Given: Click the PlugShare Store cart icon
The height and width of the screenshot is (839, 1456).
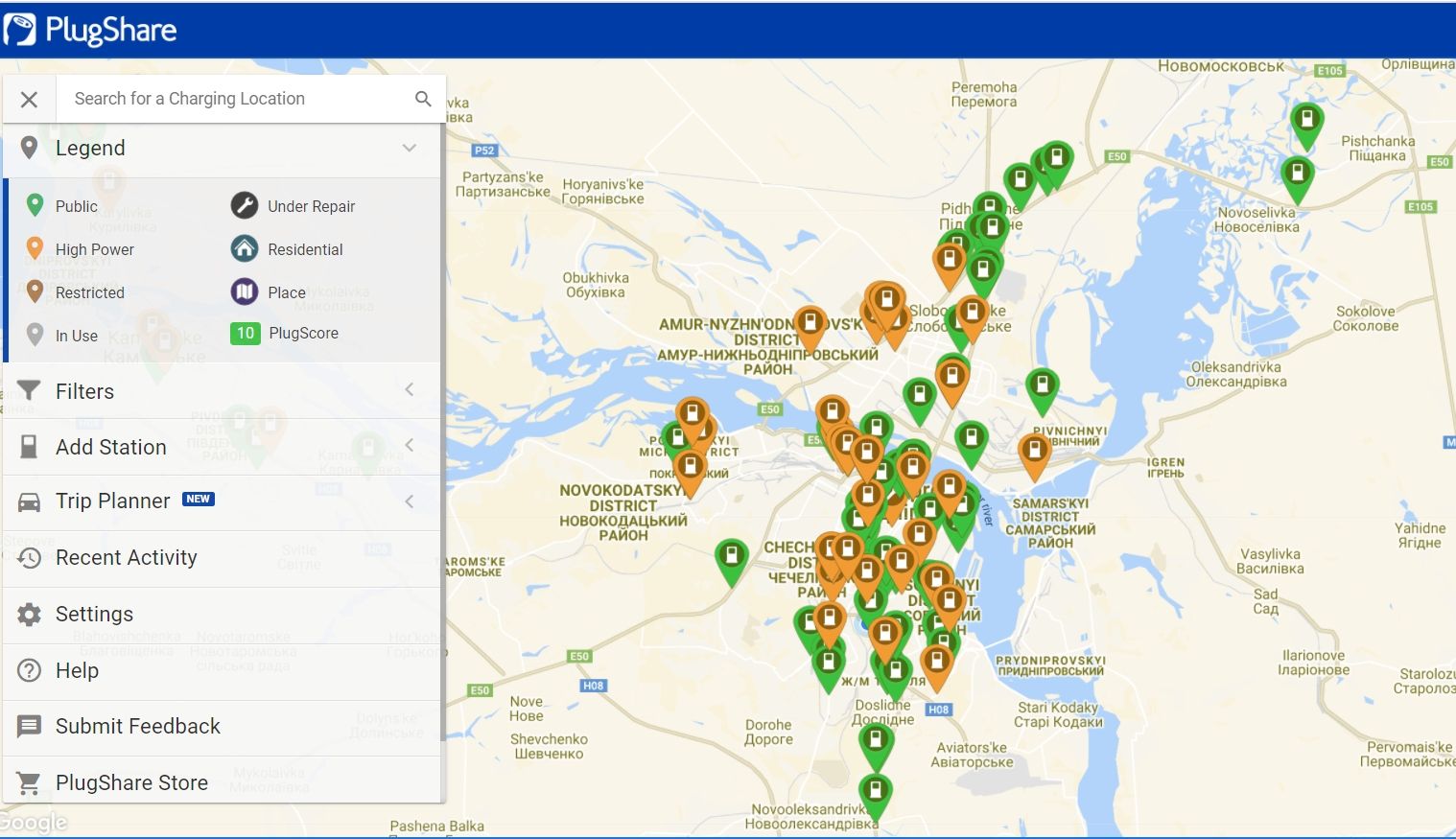Looking at the screenshot, I should (x=29, y=781).
